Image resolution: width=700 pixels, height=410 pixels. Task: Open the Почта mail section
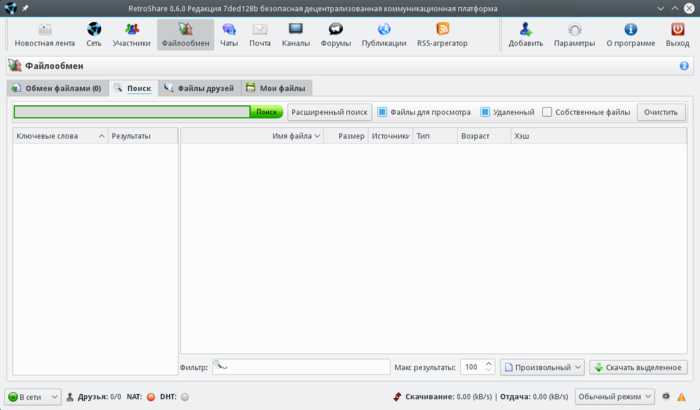[x=260, y=35]
